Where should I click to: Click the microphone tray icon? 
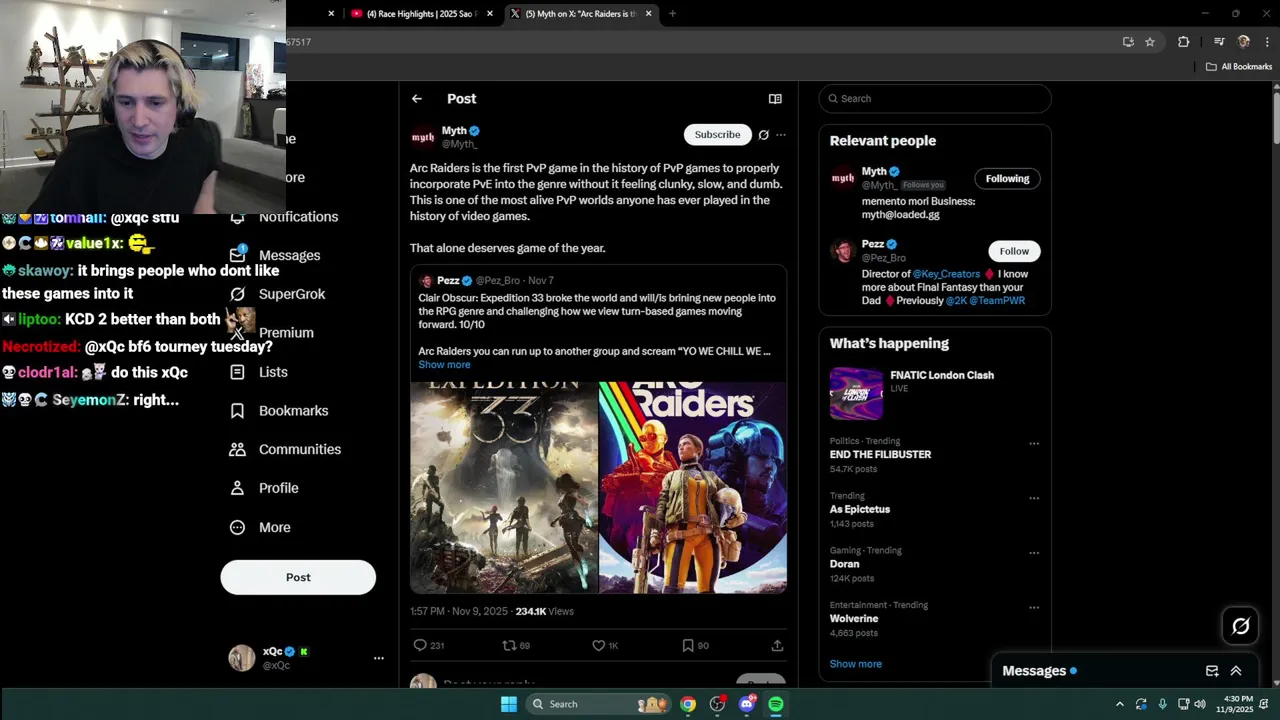click(x=1163, y=704)
